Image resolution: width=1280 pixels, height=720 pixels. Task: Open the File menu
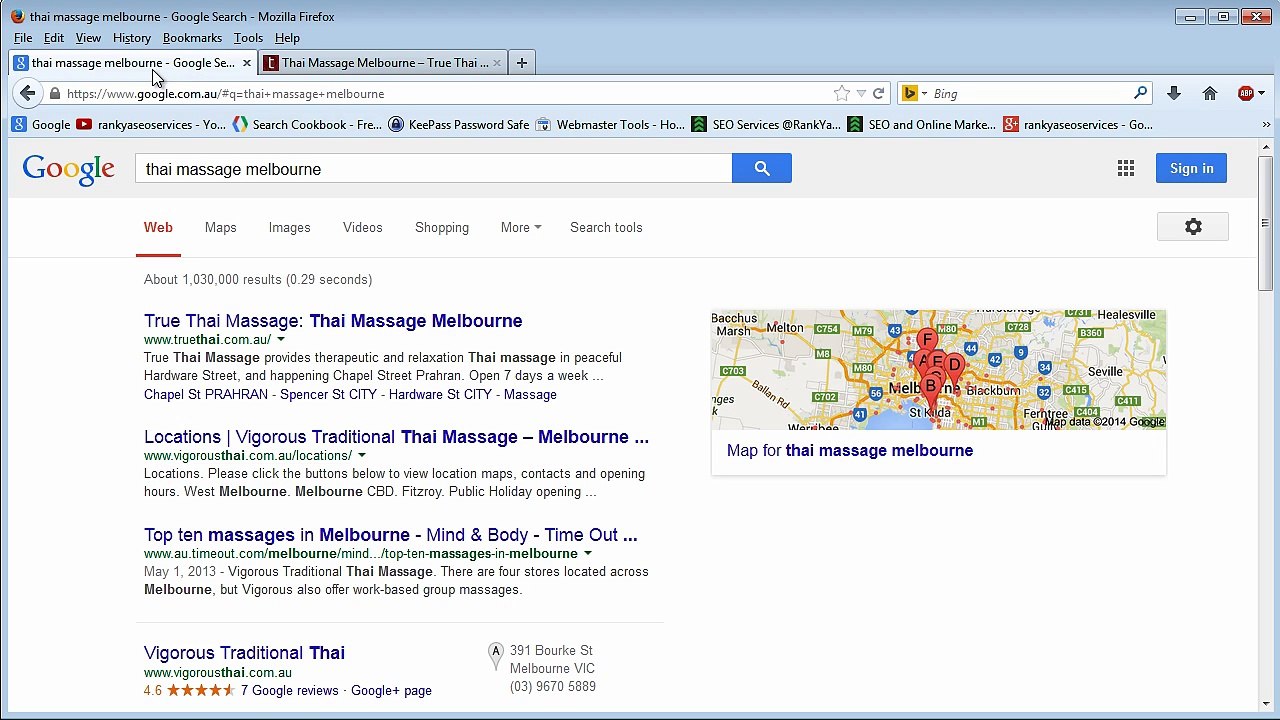point(23,38)
